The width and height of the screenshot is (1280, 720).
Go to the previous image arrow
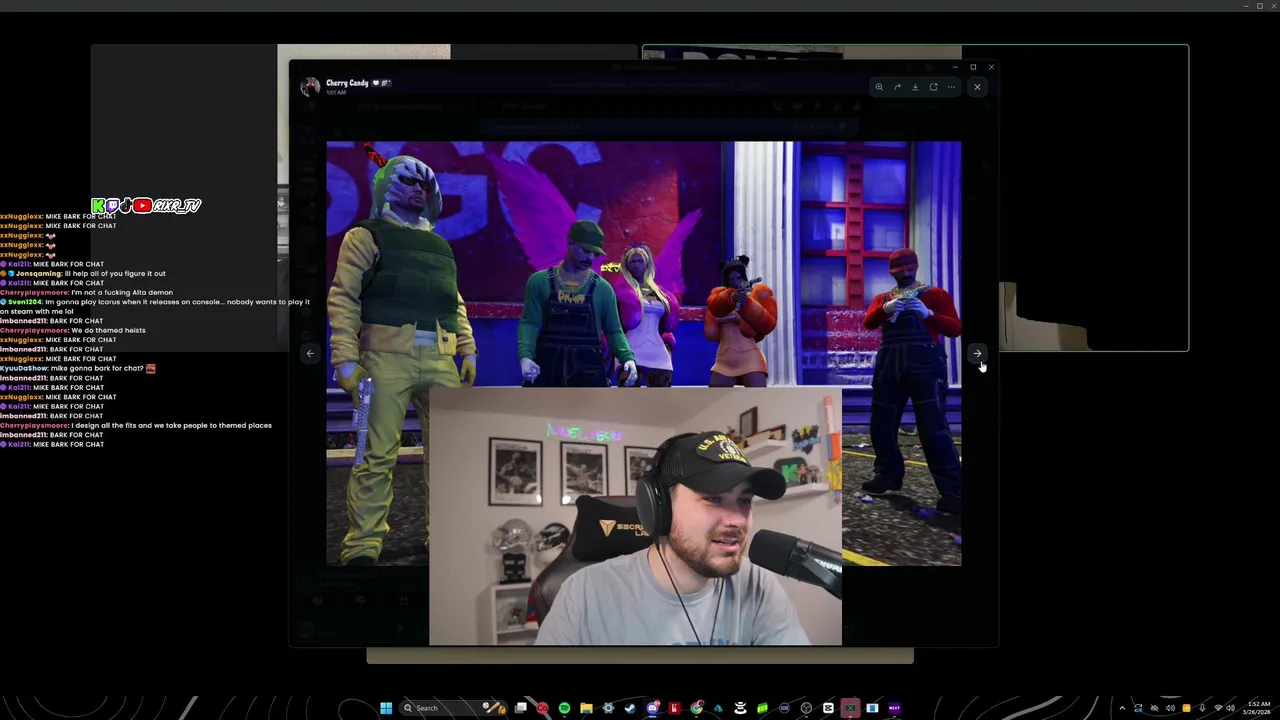tap(310, 353)
